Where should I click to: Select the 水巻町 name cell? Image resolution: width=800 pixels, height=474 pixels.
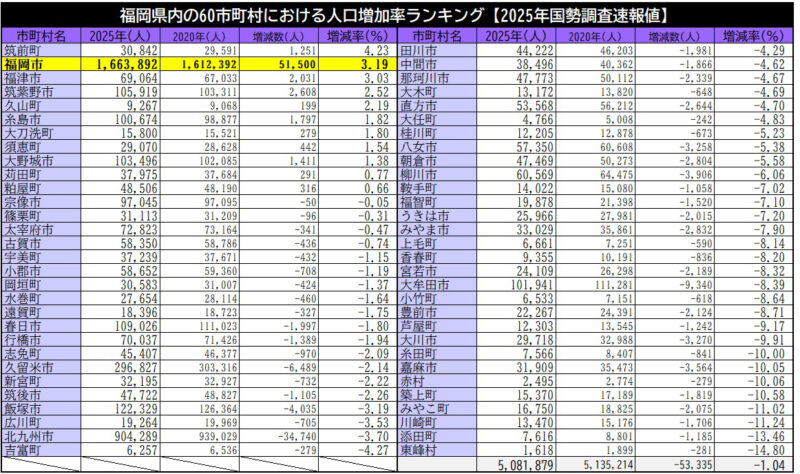pos(41,298)
